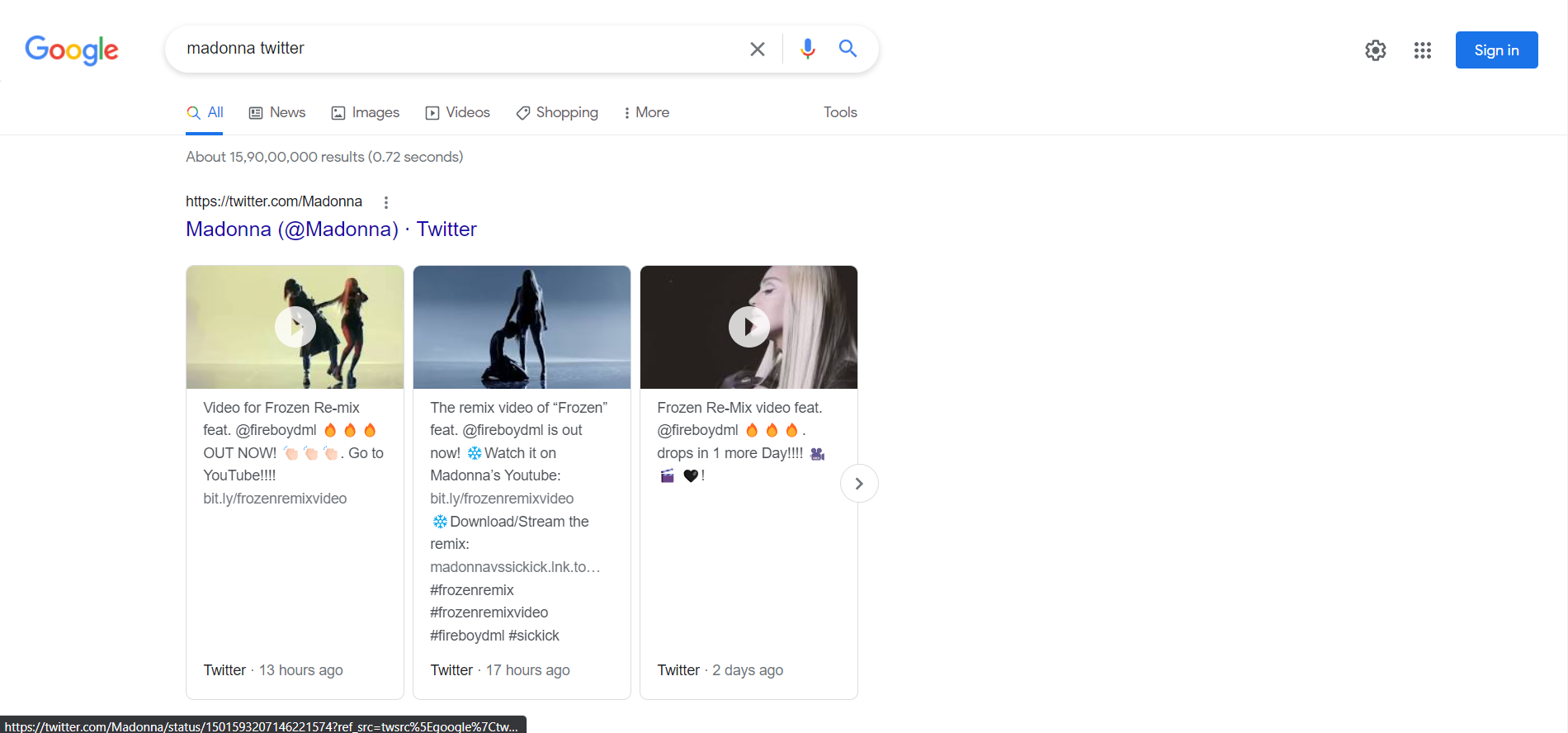The width and height of the screenshot is (1568, 733).
Task: Follow bit.ly/frozenremixvideo link in the middle tweet
Action: [502, 499]
